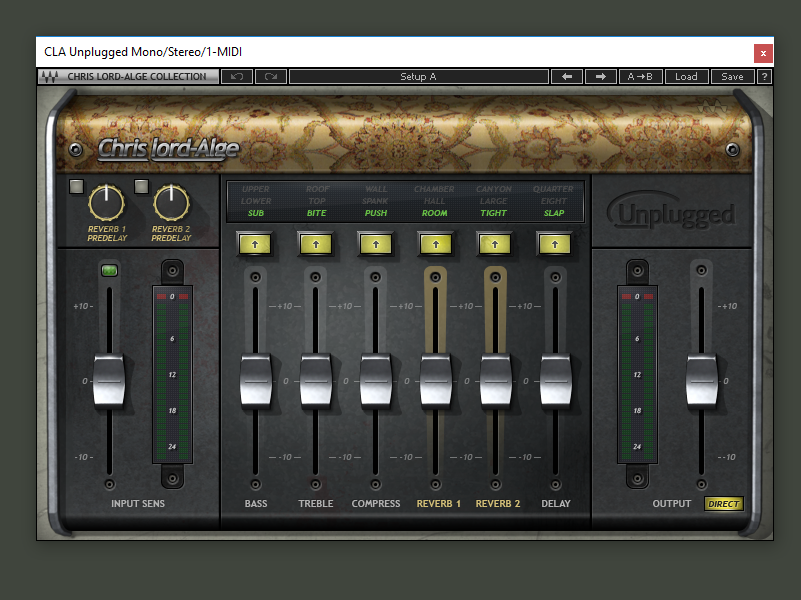This screenshot has width=801, height=600.
Task: Click the input level meter
Action: click(173, 375)
